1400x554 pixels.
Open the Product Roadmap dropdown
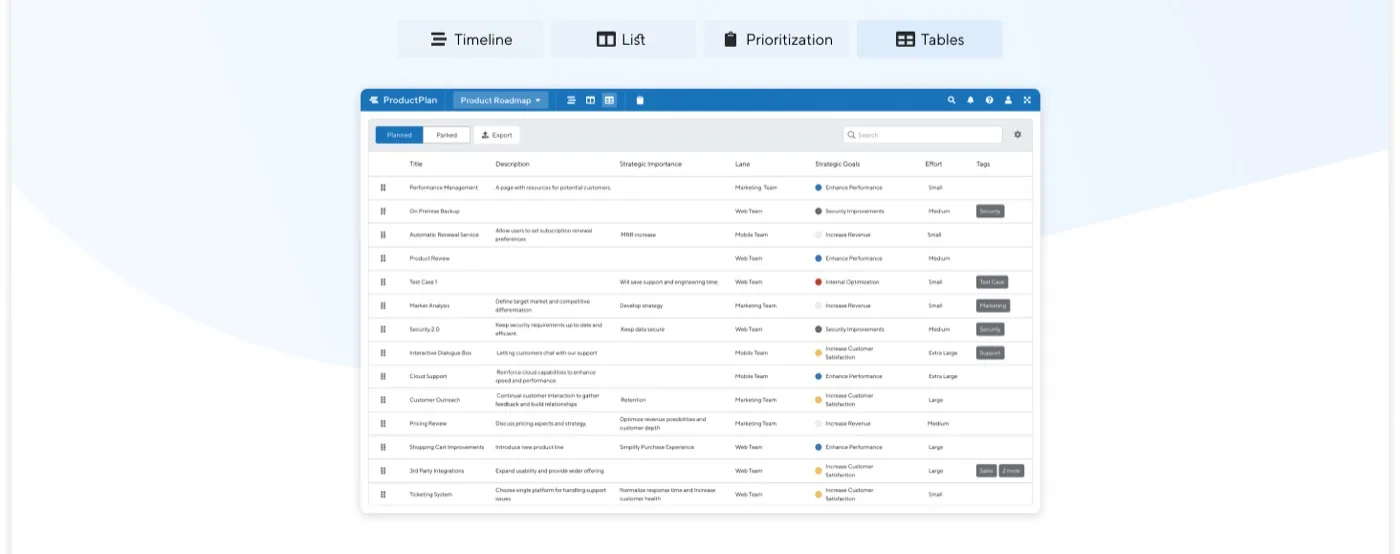click(x=501, y=100)
